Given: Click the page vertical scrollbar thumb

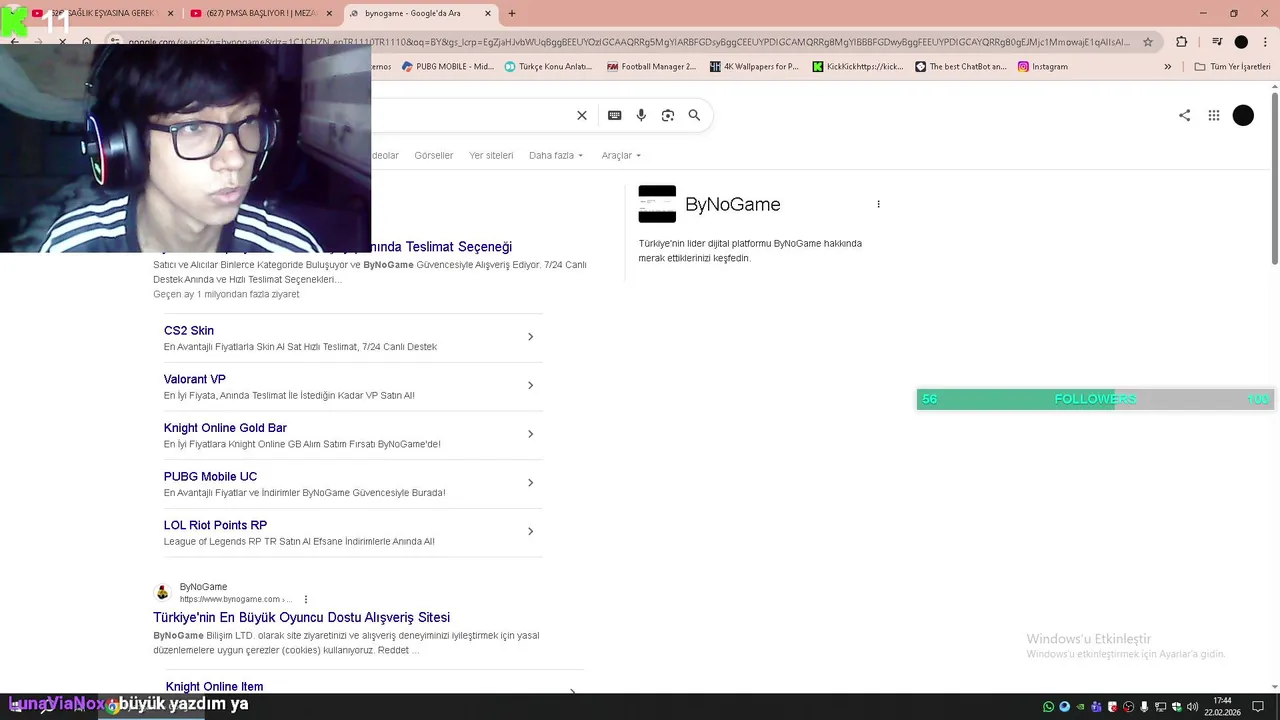Looking at the screenshot, I should click(1274, 178).
